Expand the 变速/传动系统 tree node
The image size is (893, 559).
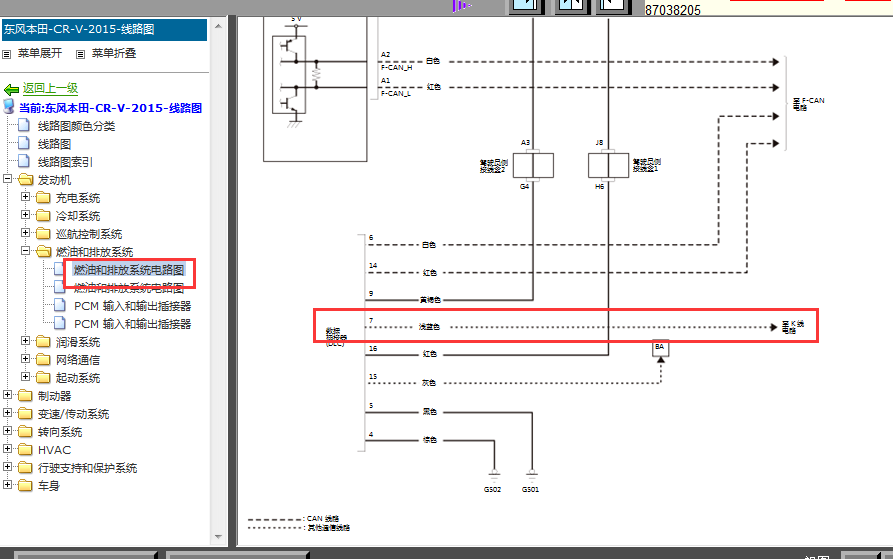(x=7, y=413)
